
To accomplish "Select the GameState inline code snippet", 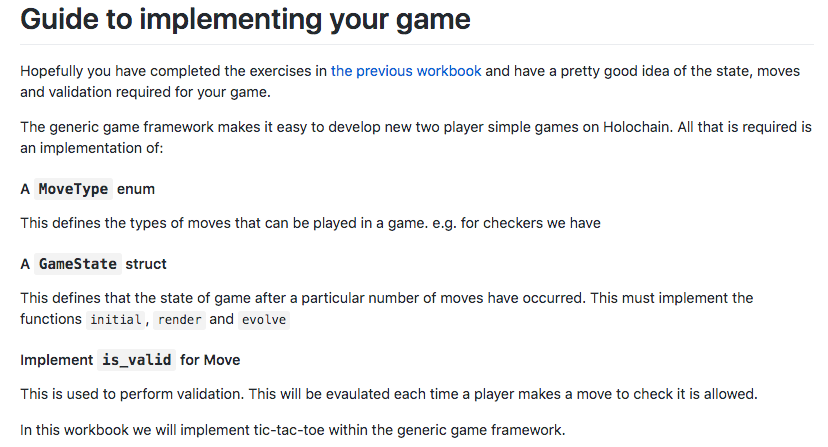I will point(78,264).
